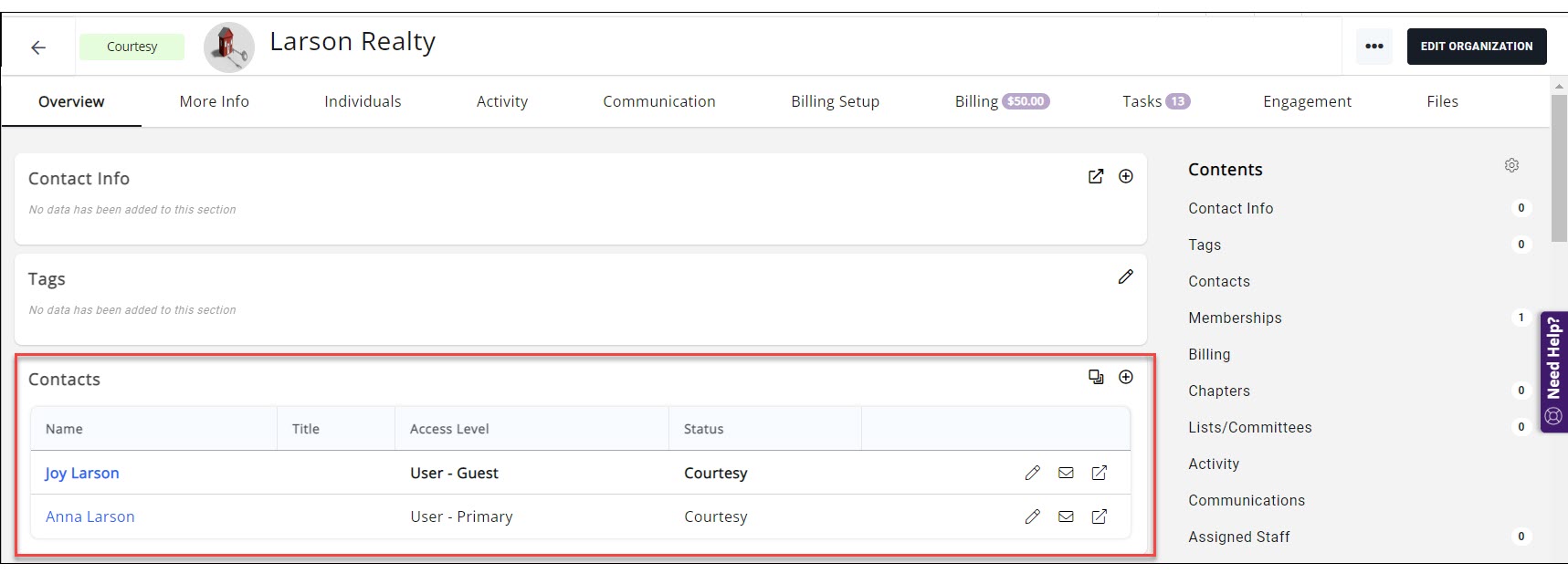This screenshot has width=1568, height=584.
Task: Email Anna Larson via envelope icon
Action: [x=1066, y=516]
